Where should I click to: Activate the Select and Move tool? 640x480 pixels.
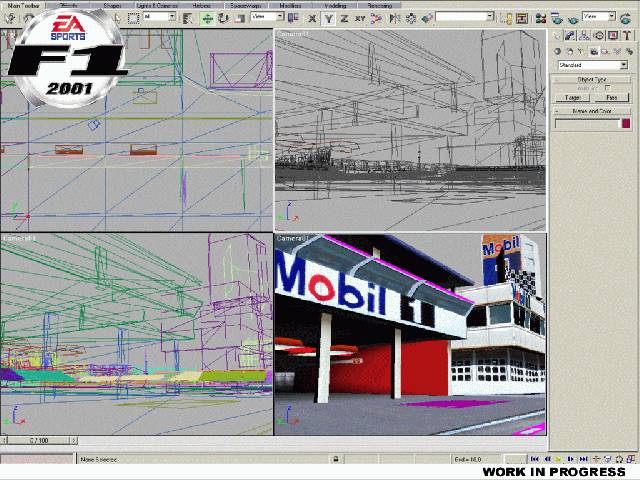[x=207, y=17]
